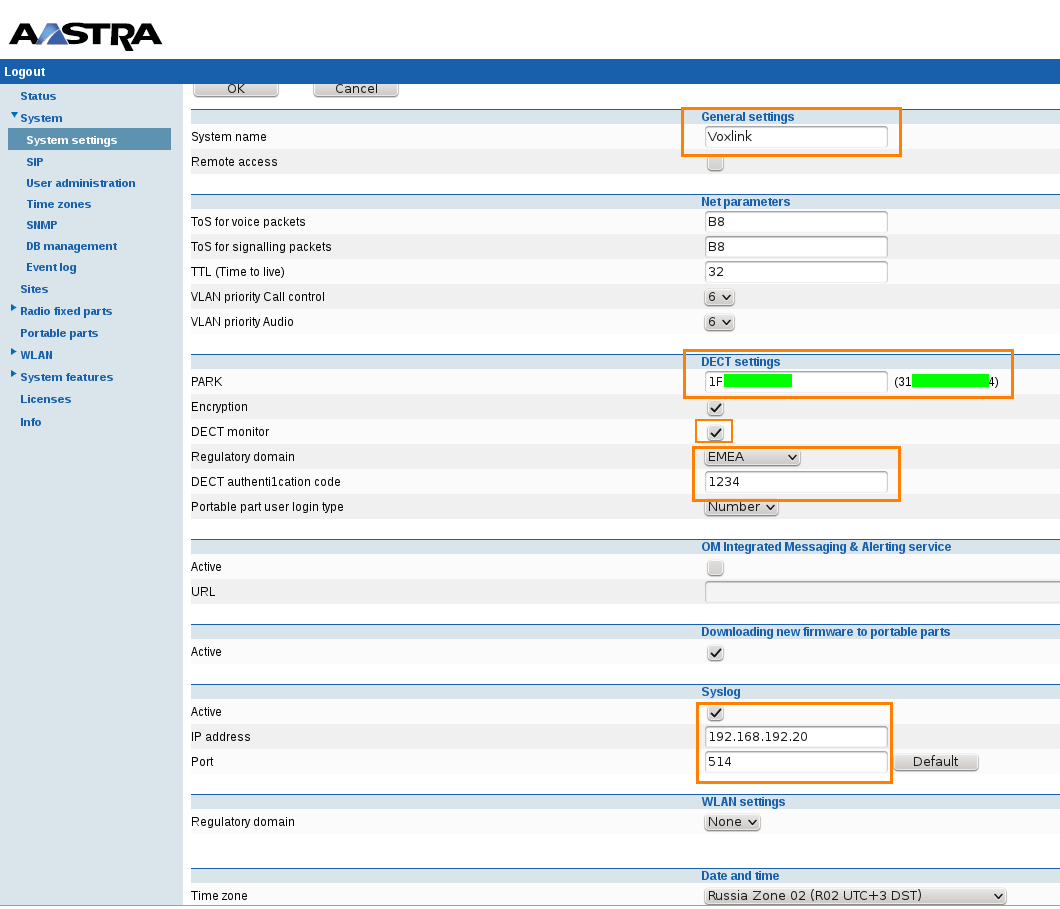Edit the Syslog Port field
Viewport: 1060px width, 909px height.
[796, 762]
